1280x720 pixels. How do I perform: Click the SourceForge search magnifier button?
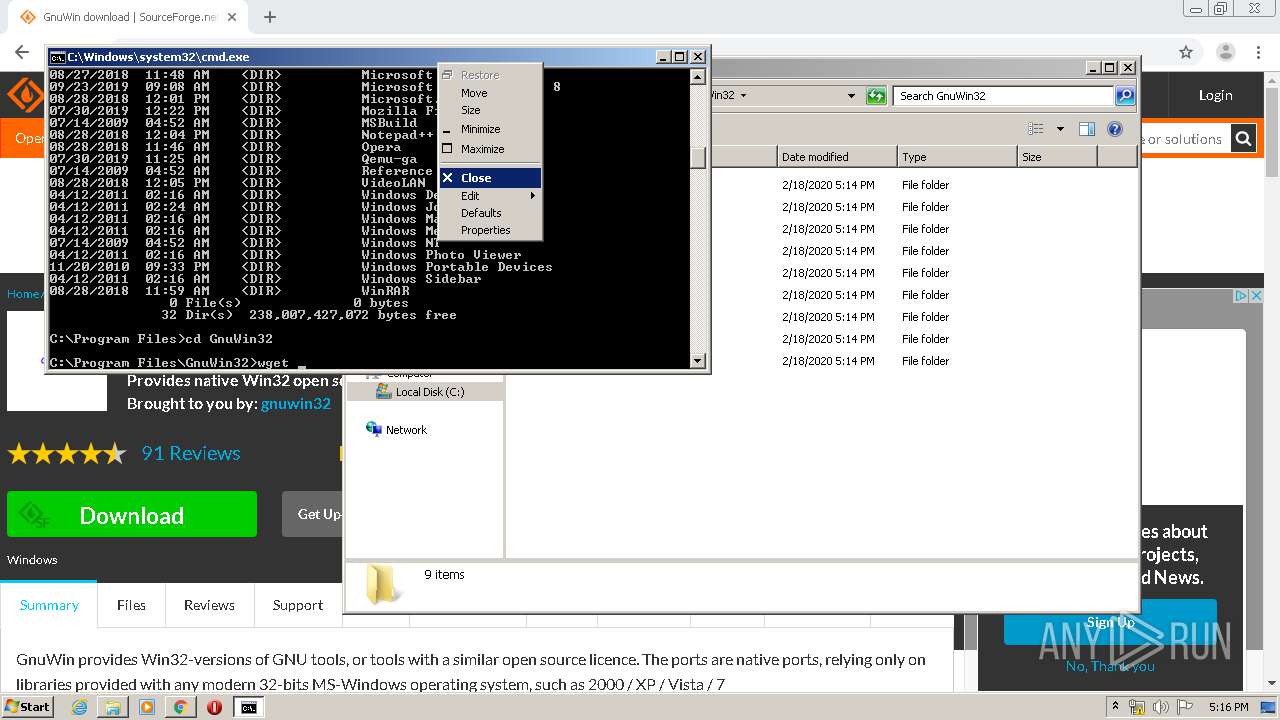(1243, 139)
